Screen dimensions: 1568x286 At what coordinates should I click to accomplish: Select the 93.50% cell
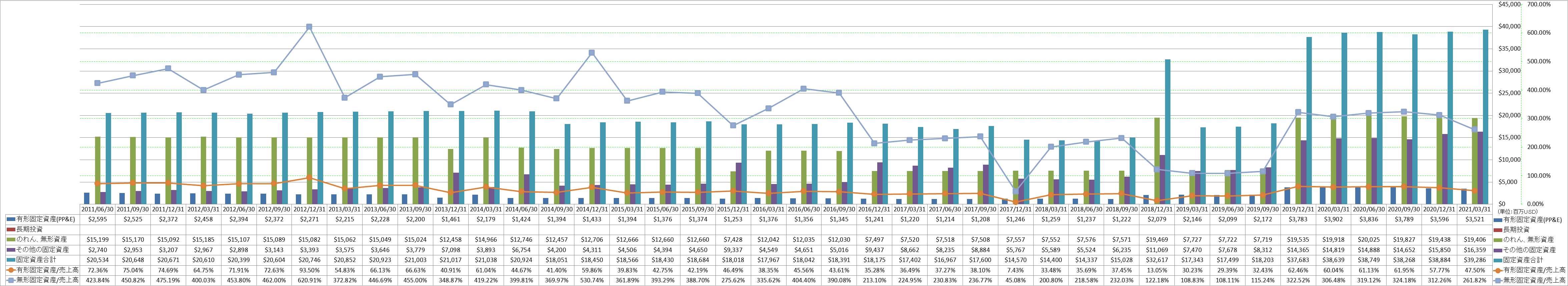pyautogui.click(x=309, y=270)
